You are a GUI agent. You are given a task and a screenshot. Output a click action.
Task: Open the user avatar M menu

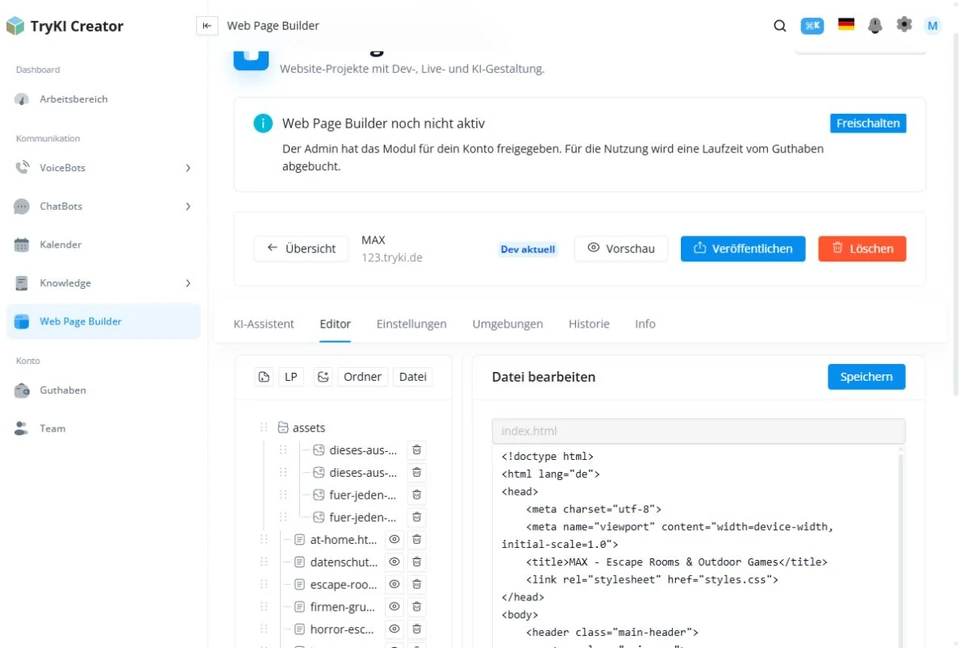pyautogui.click(x=932, y=26)
